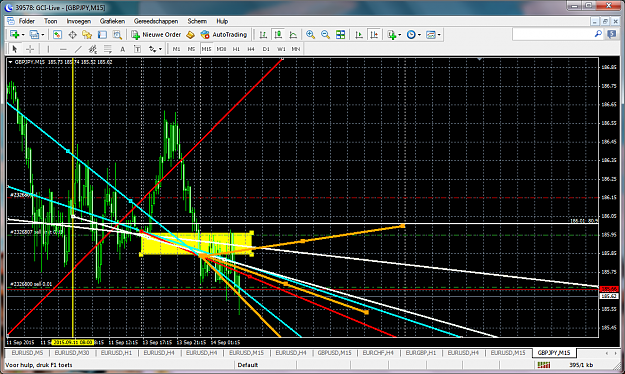
Task: Expand the Templates dropdown arrow
Action: pos(439,35)
